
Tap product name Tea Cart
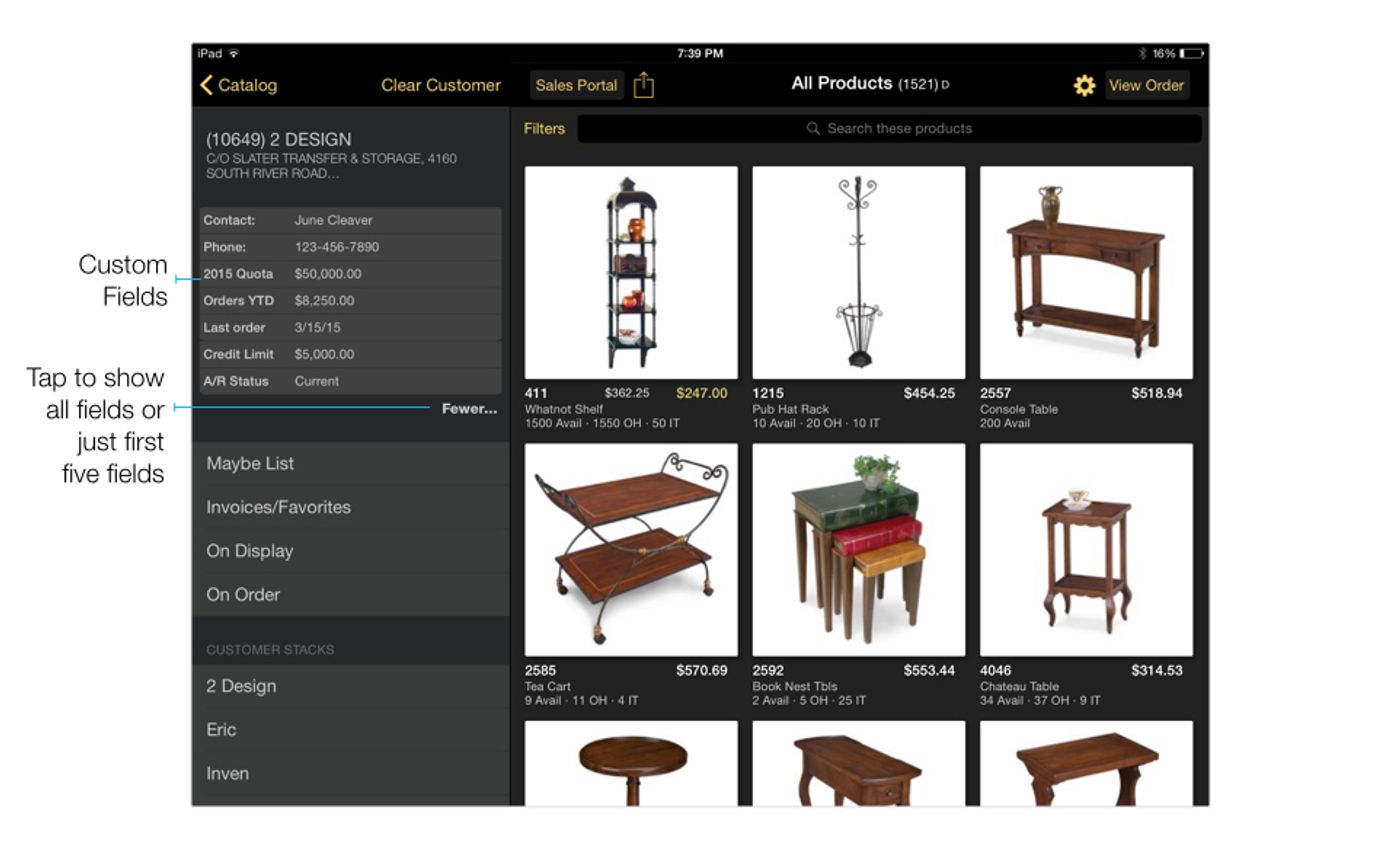(548, 687)
